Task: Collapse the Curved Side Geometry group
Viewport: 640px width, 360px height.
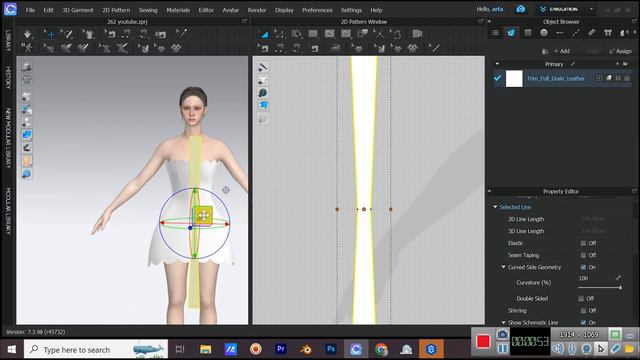Action: [x=503, y=267]
